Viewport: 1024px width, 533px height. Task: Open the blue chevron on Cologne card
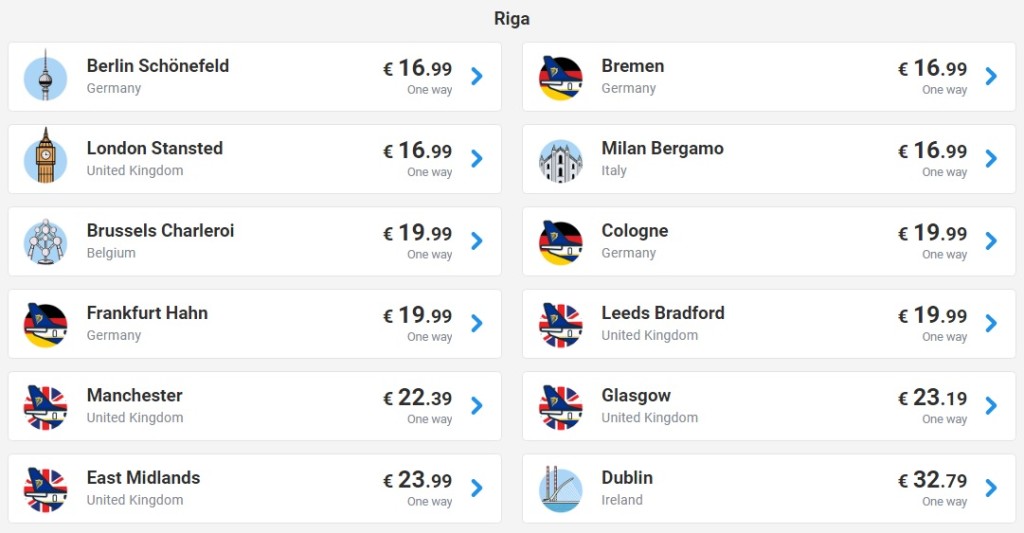991,241
